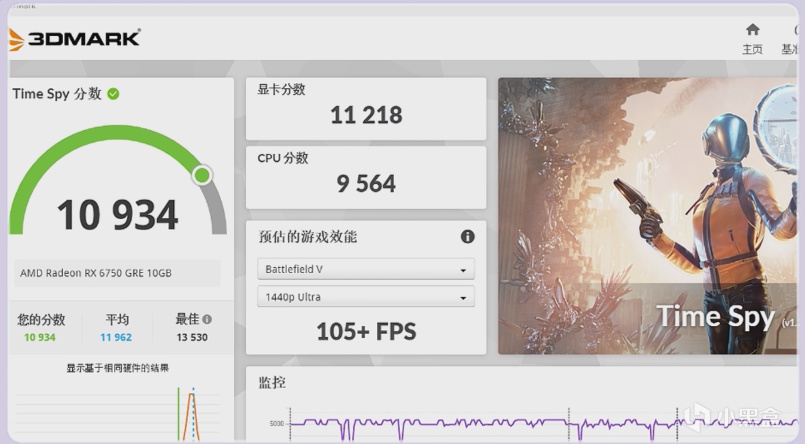The width and height of the screenshot is (805, 444).
Task: Click the 显卡分数 label
Action: pyautogui.click(x=281, y=89)
